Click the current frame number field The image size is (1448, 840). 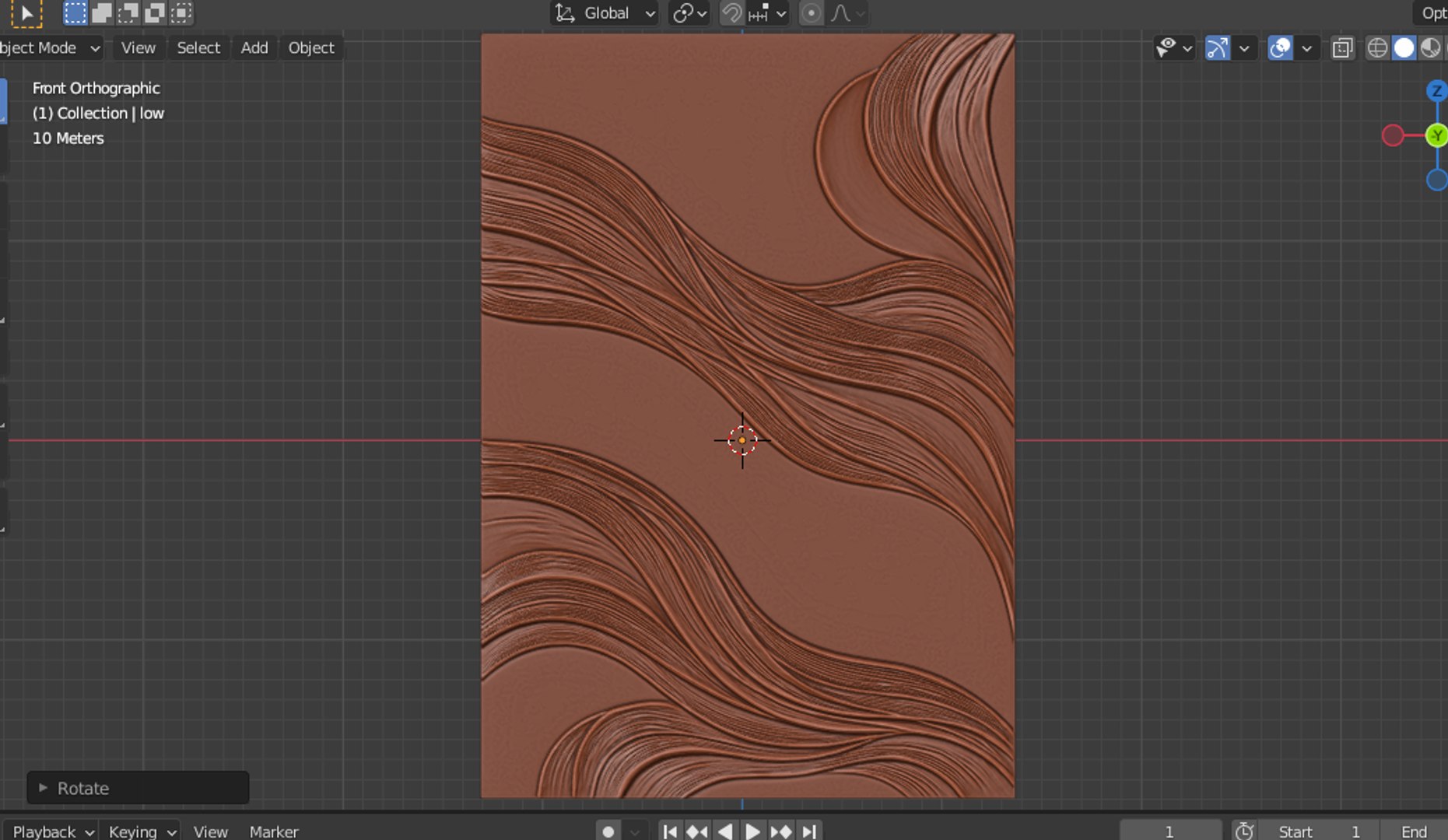(1169, 831)
